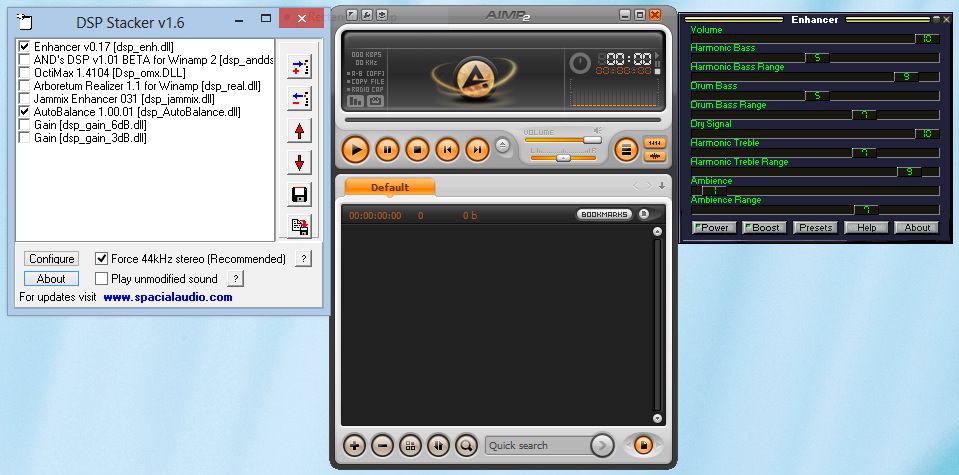Click the Enhancer About button
The width and height of the screenshot is (959, 475).
tap(917, 227)
